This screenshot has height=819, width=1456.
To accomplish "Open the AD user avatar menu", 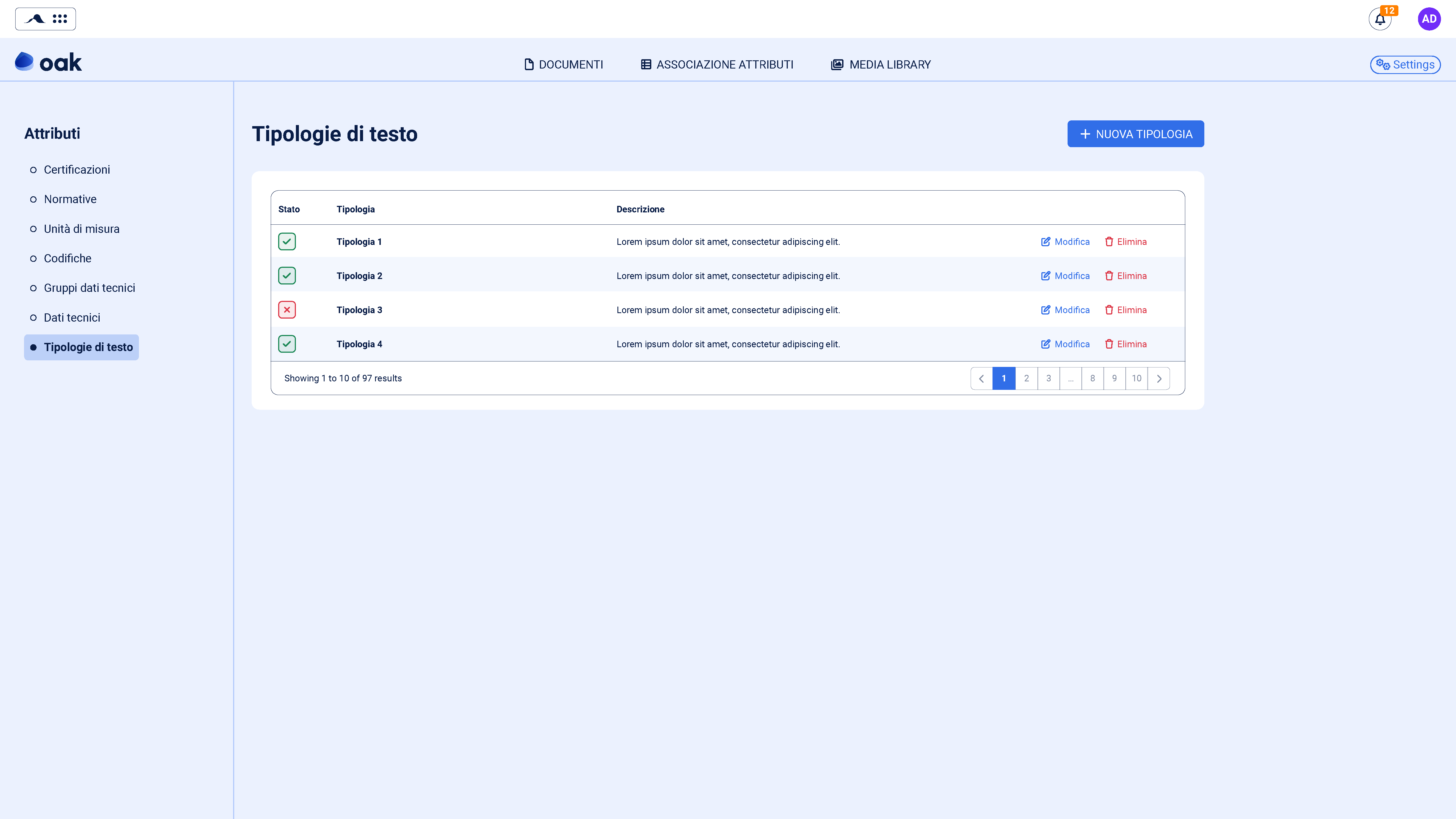I will point(1429,19).
